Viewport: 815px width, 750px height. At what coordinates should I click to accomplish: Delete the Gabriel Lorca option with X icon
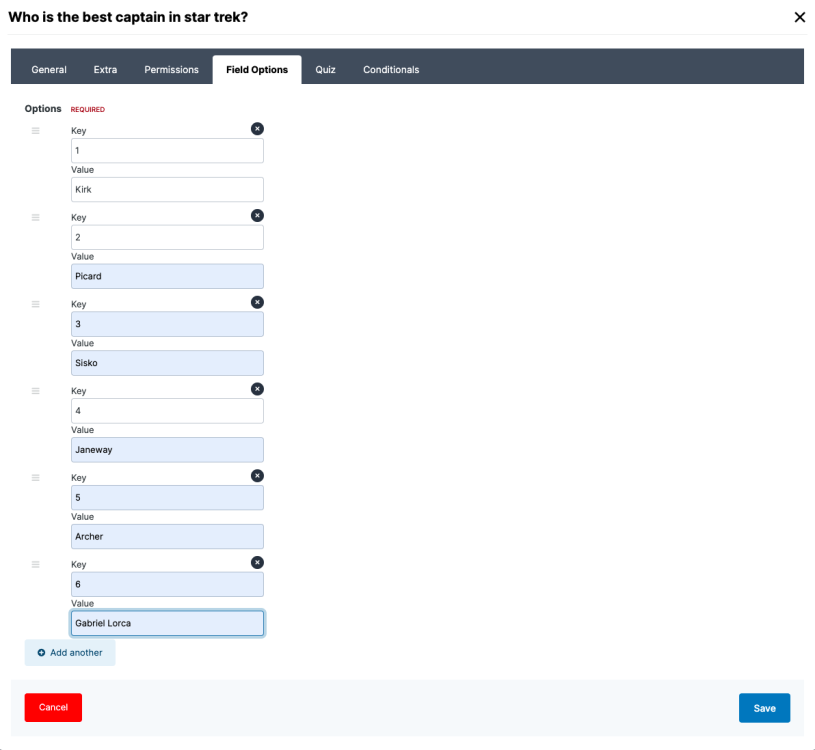[x=257, y=563]
